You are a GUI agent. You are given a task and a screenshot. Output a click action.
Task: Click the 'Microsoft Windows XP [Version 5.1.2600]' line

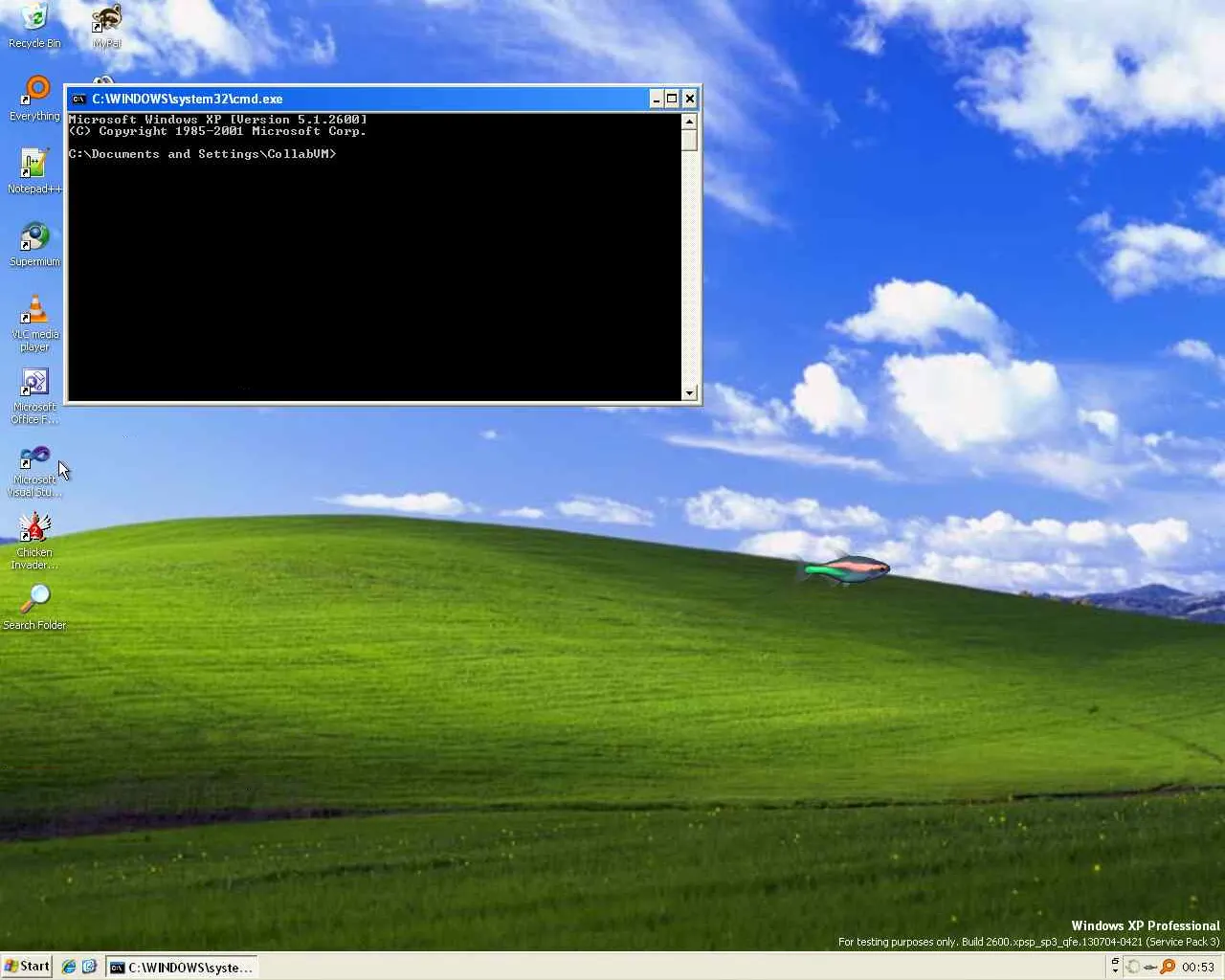tap(218, 120)
